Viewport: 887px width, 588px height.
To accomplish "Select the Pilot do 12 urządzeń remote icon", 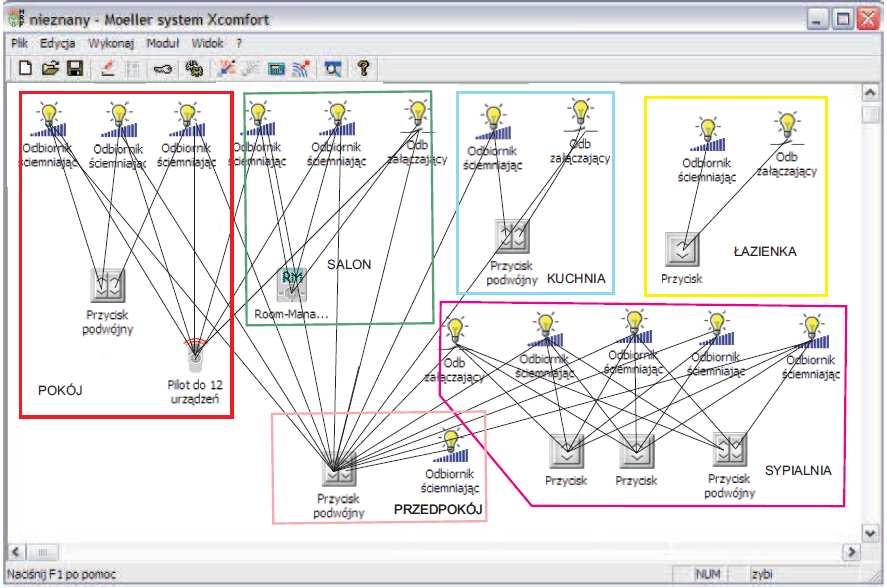I will 195,354.
